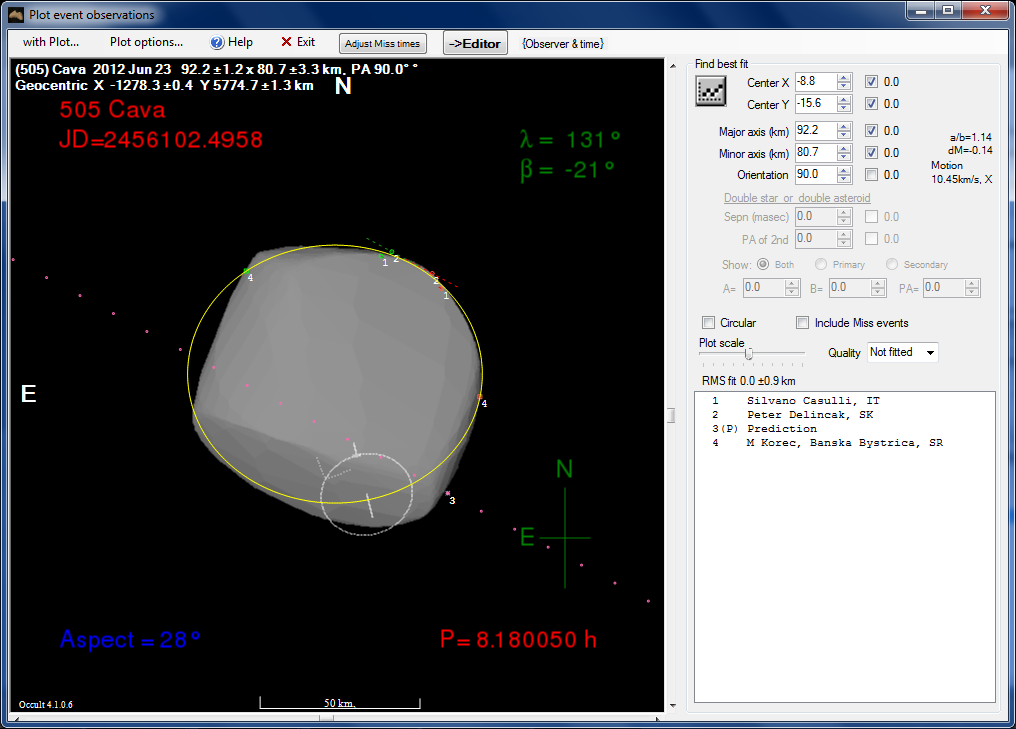Screen dimensions: 1016x729
Task: Increase Center X with the up spinner
Action: 844,78
